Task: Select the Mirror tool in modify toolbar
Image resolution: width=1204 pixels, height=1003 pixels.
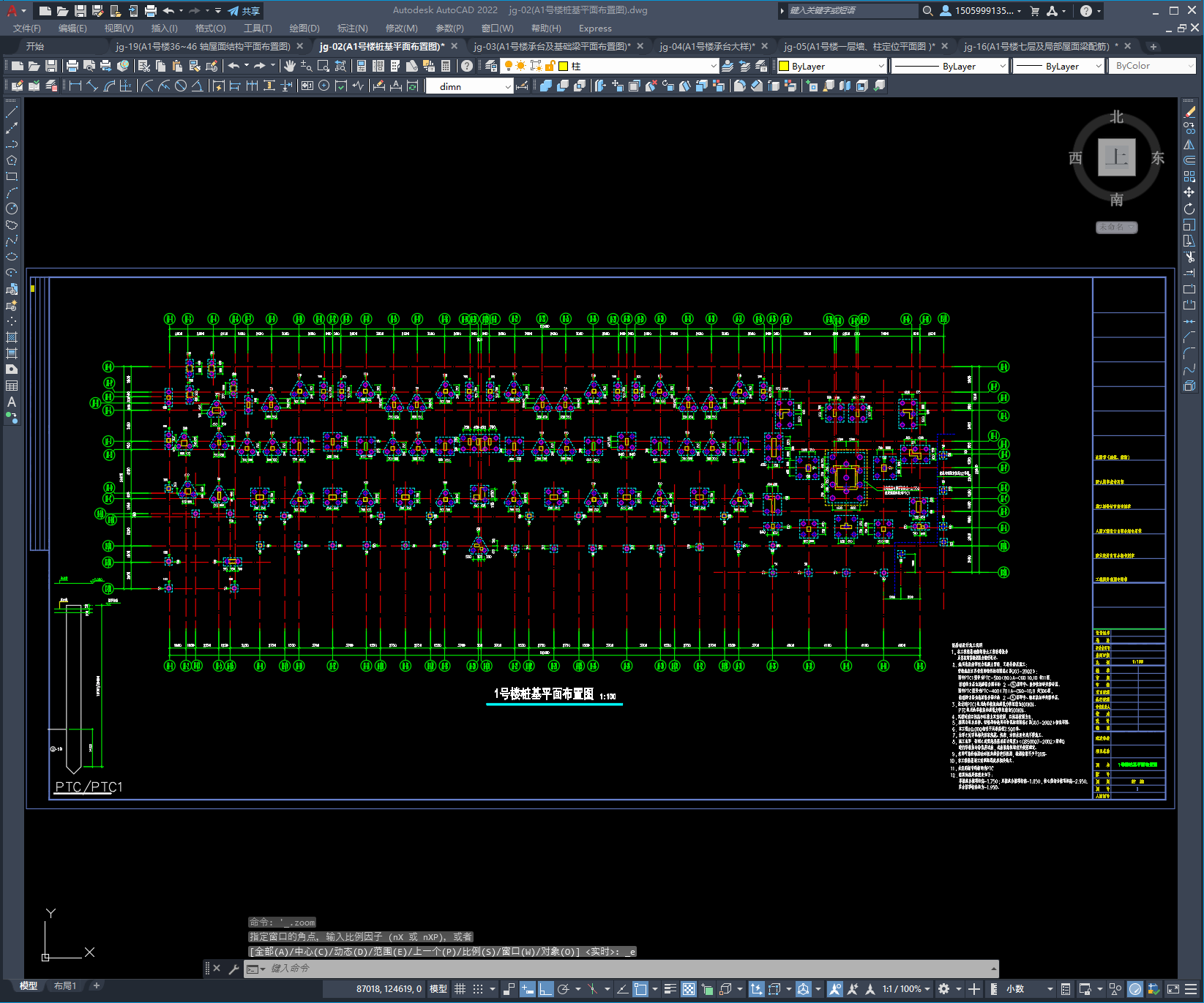Action: (x=1189, y=144)
